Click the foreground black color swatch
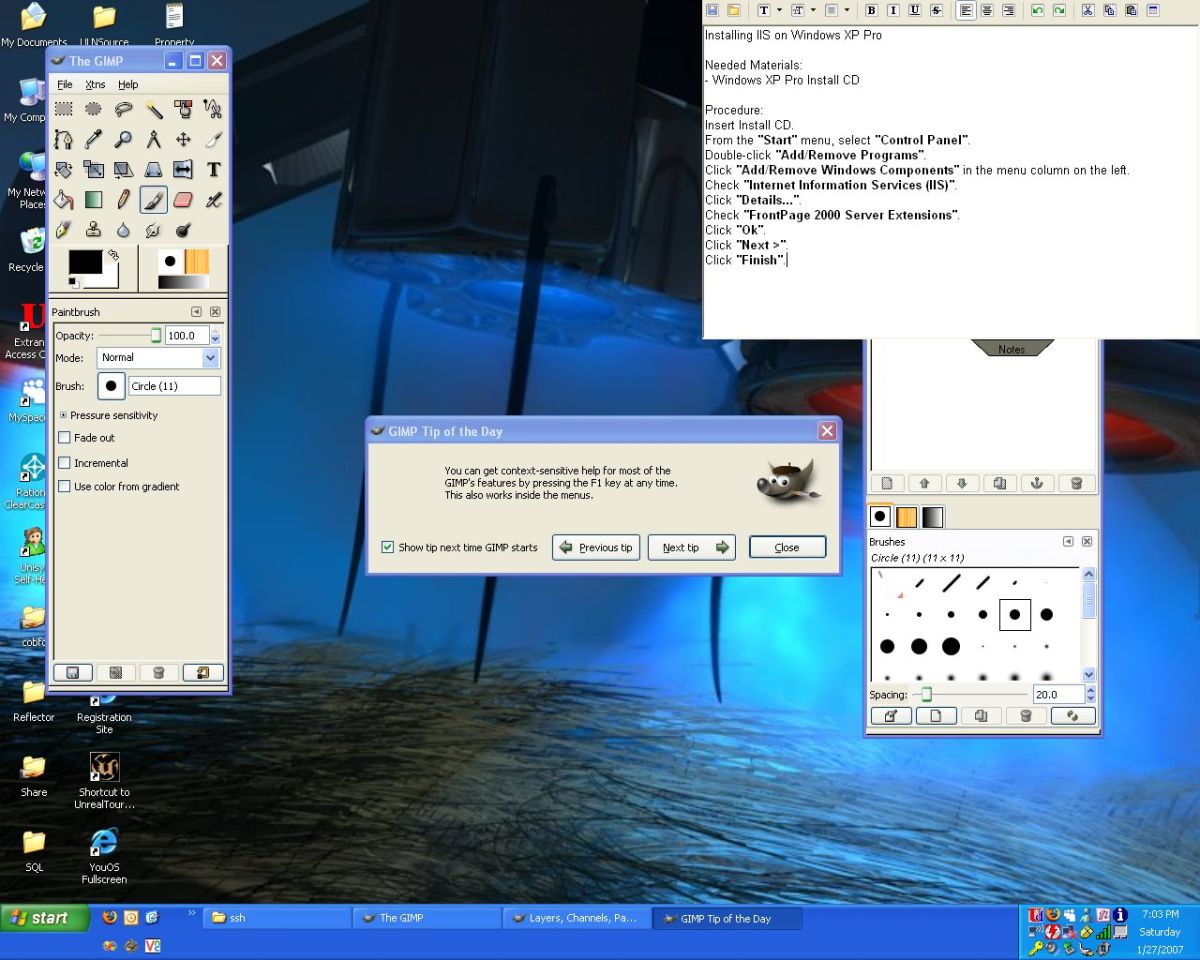This screenshot has height=960, width=1200. pos(85,262)
